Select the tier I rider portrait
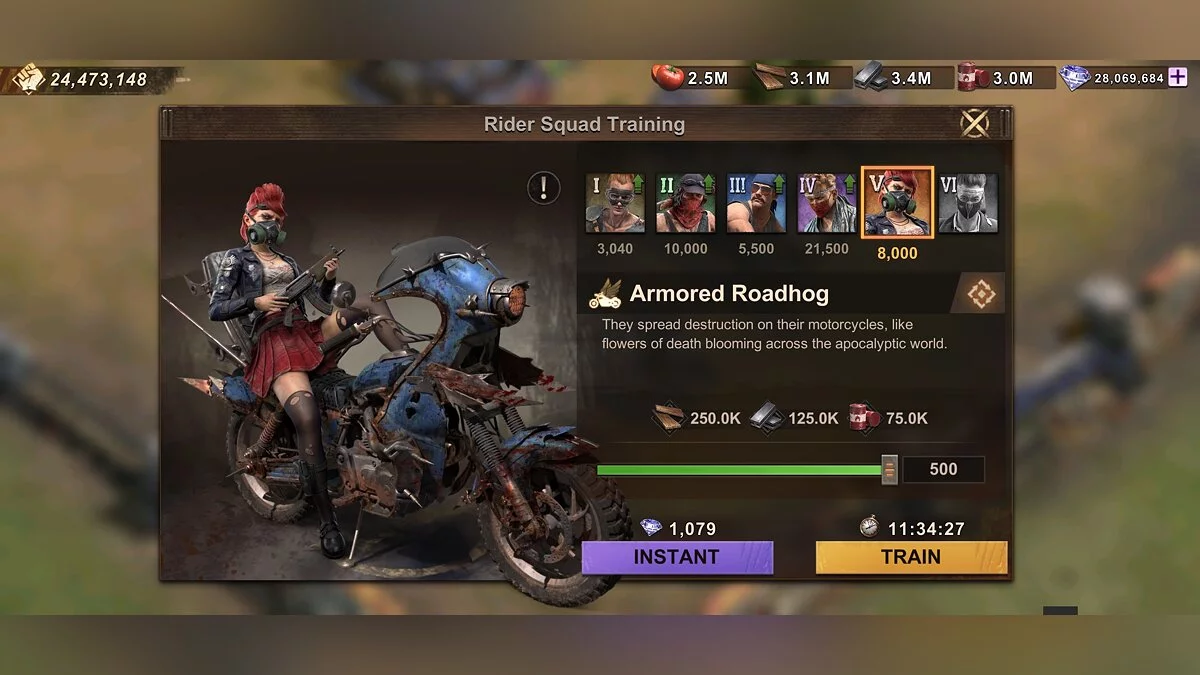Image resolution: width=1200 pixels, height=675 pixels. (615, 203)
